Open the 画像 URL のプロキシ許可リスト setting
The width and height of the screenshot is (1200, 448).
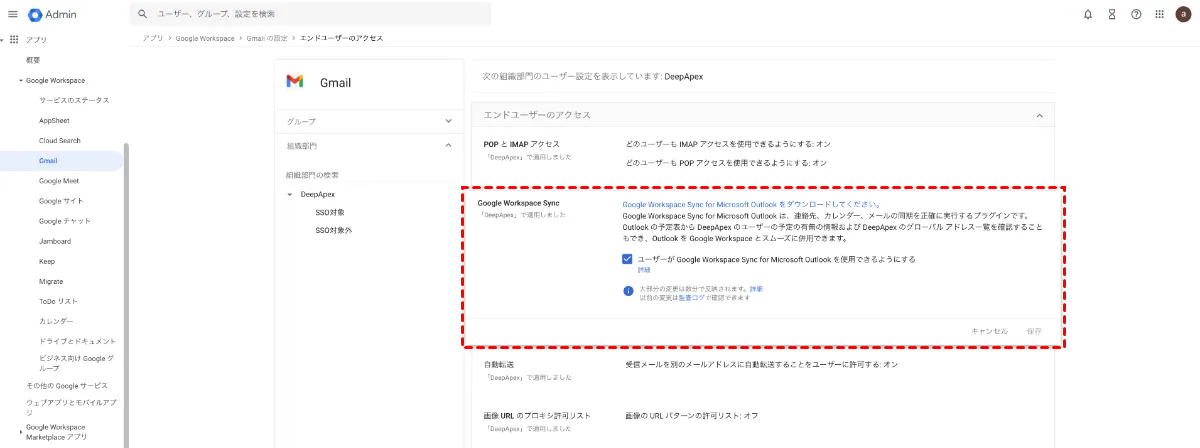point(762,420)
